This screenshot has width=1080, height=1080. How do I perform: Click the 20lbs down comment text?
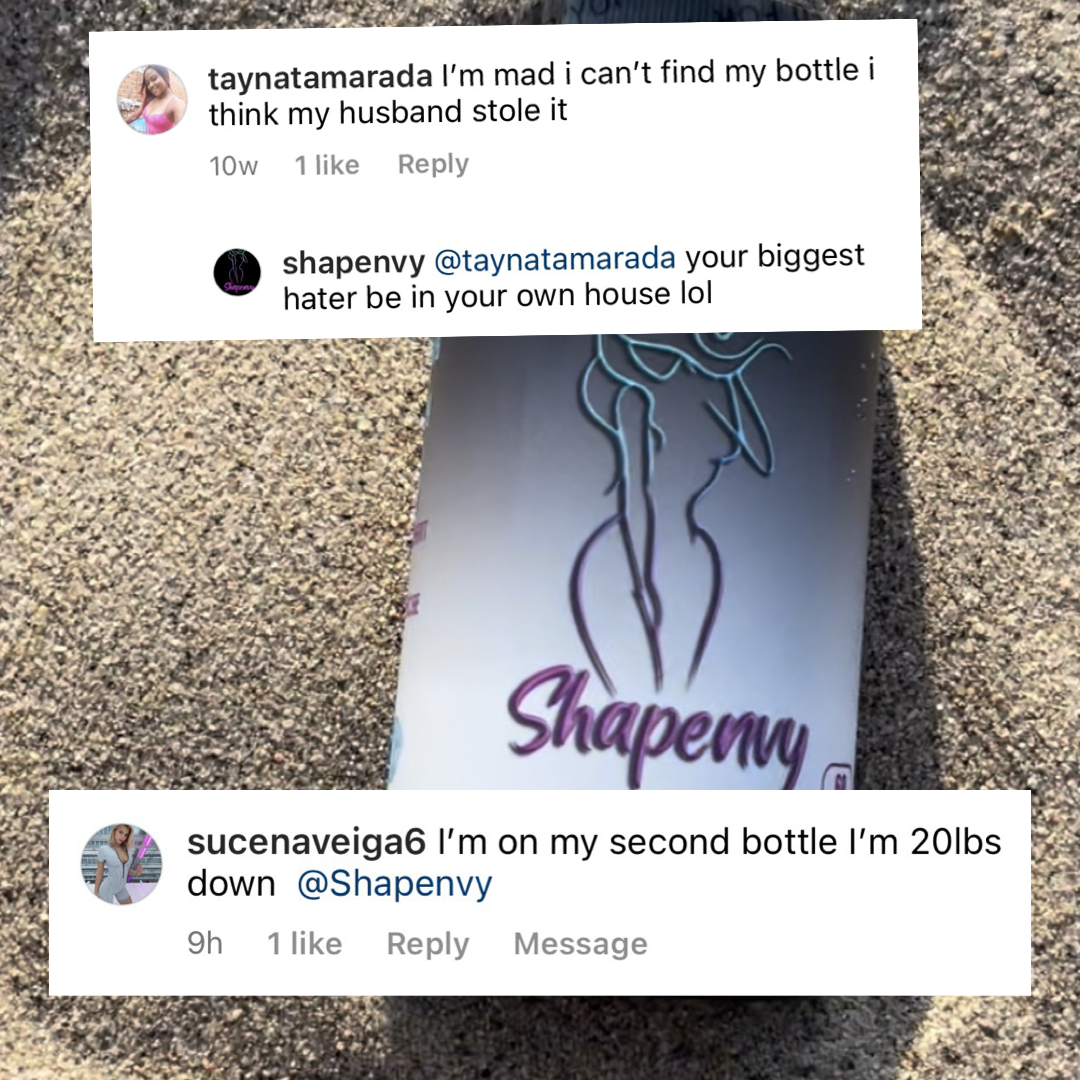(594, 863)
